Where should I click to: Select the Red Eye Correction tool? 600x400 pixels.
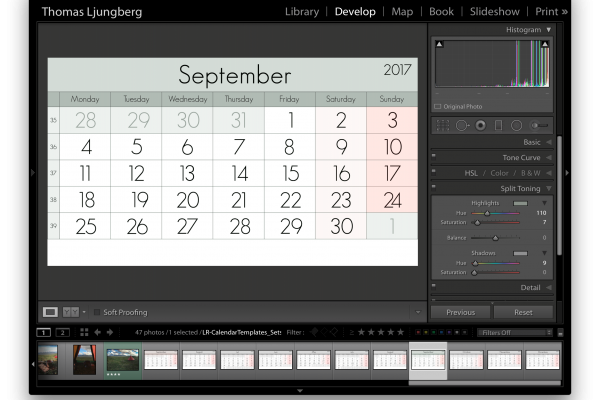coord(481,125)
